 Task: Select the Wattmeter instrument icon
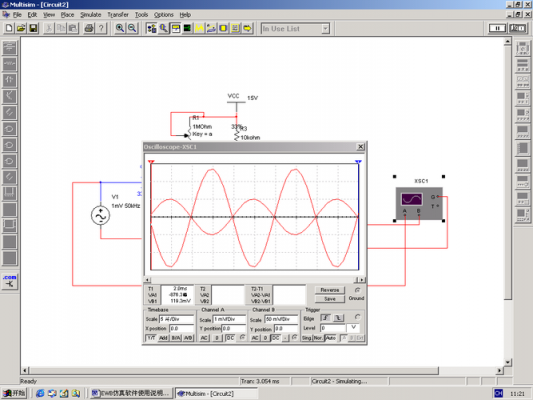[522, 82]
